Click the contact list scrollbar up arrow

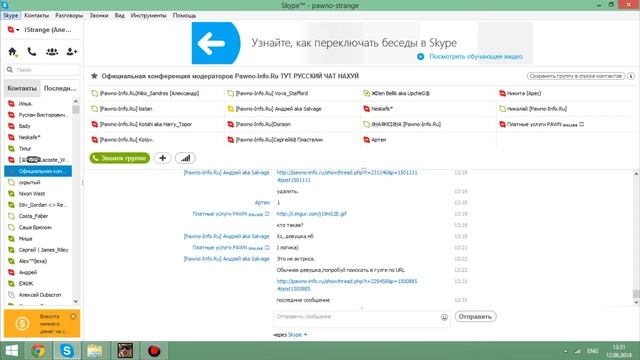[76, 101]
